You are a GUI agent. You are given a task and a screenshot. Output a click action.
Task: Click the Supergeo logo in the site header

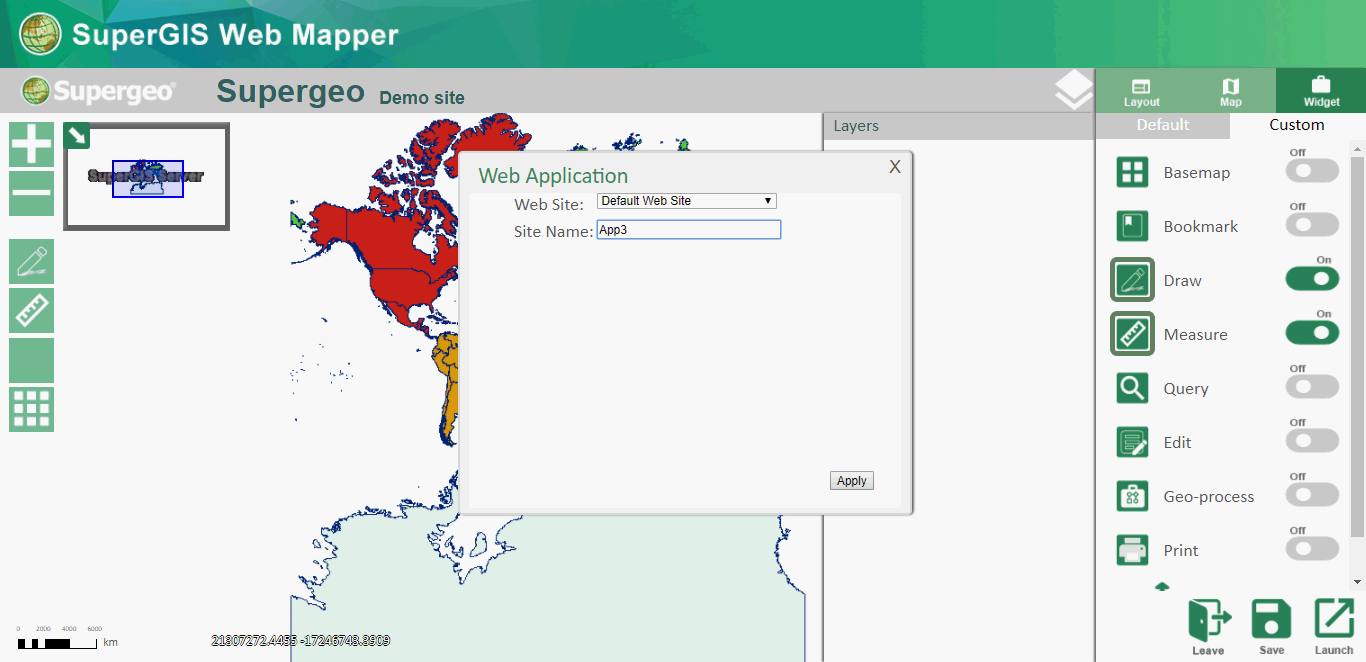(99, 91)
